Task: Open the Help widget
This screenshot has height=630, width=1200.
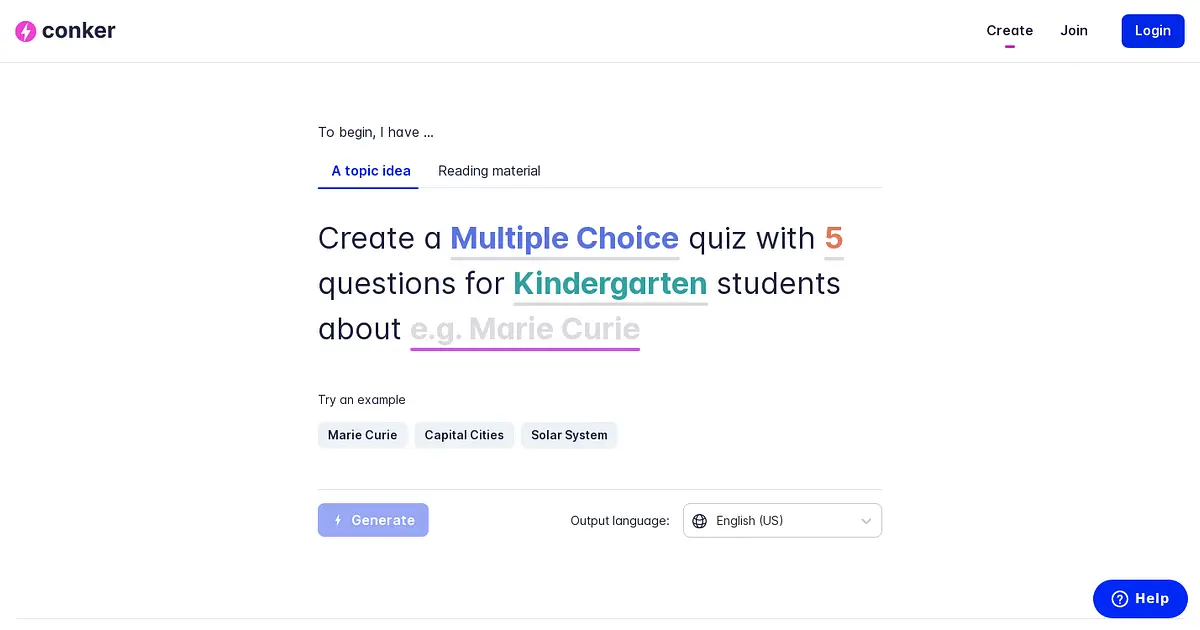Action: click(1140, 599)
